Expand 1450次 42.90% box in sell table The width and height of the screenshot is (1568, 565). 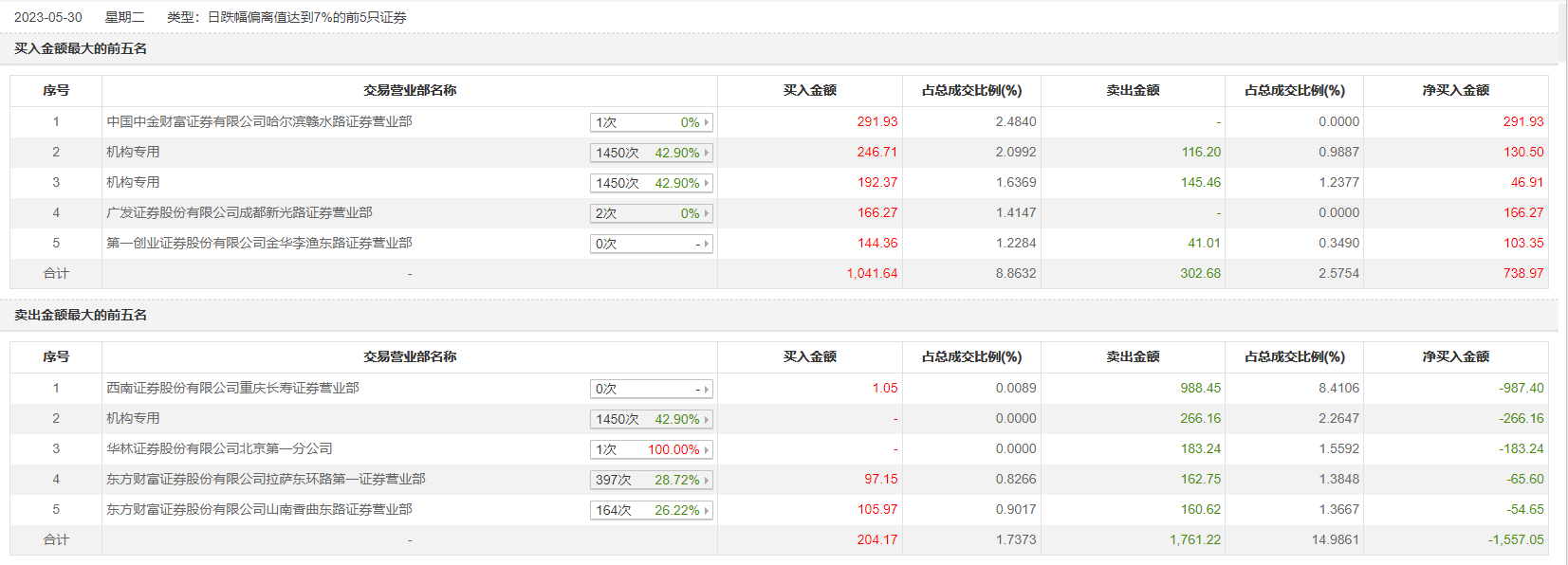click(x=651, y=419)
